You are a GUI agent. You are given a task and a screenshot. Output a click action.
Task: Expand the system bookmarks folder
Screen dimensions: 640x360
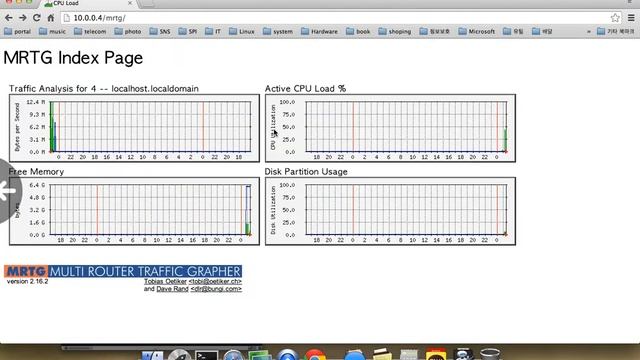[278, 31]
